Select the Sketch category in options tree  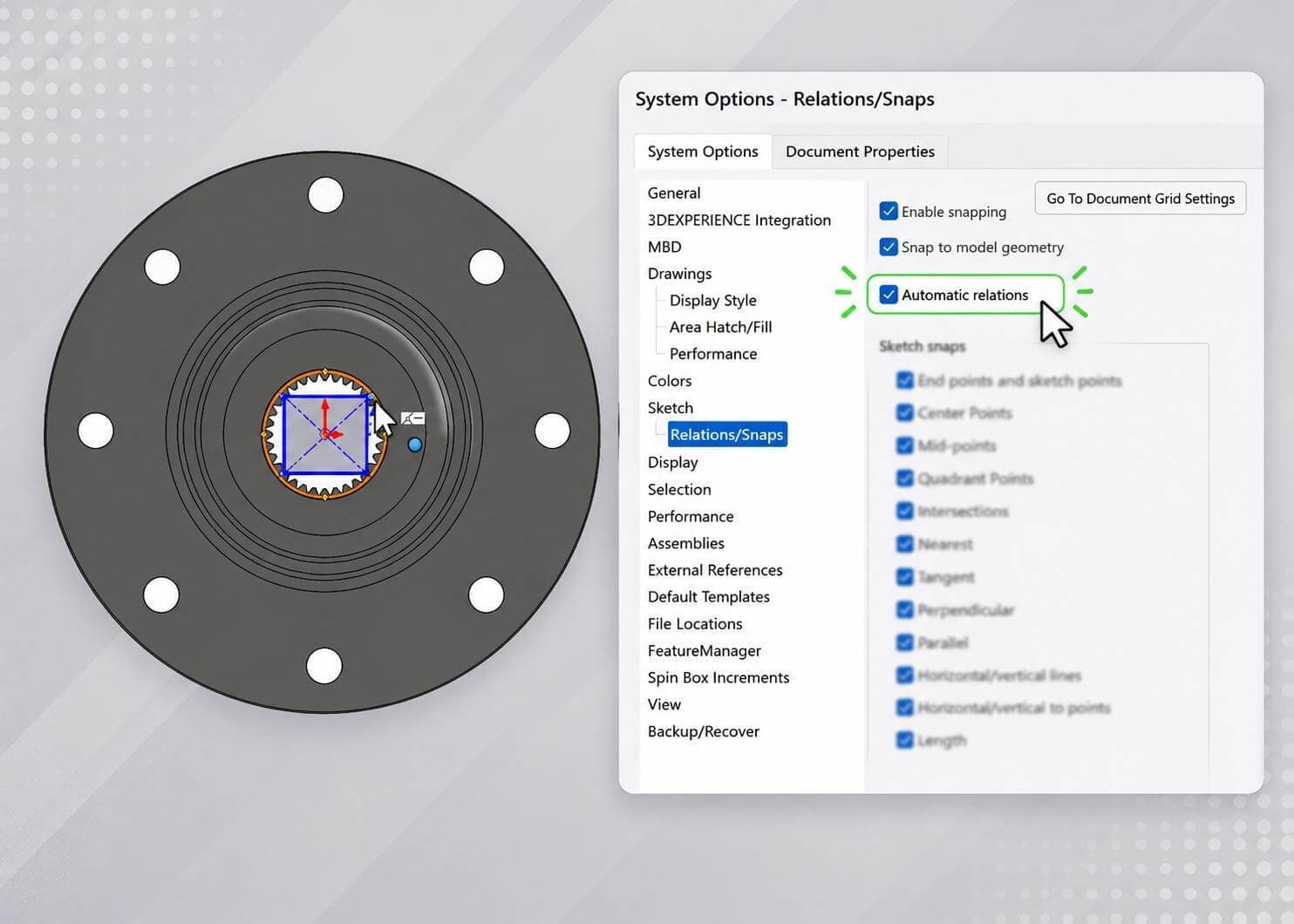pos(671,408)
